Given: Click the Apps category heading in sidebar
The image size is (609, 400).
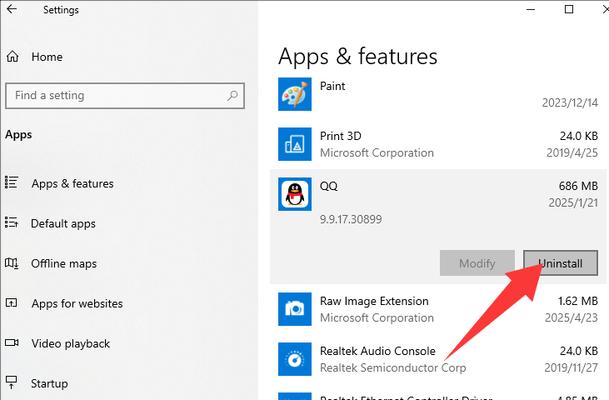Looking at the screenshot, I should (x=19, y=135).
